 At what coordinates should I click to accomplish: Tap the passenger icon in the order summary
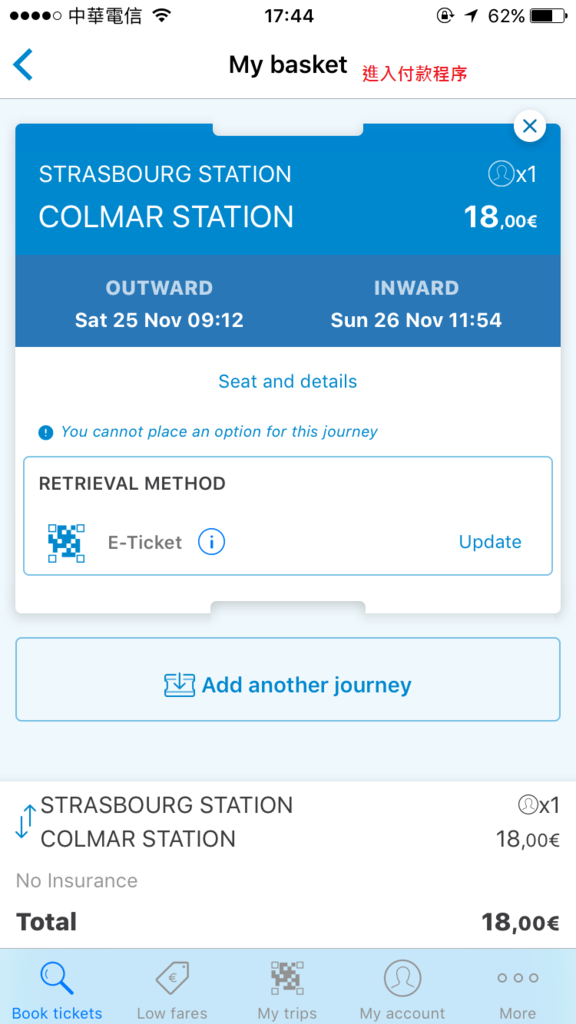click(x=527, y=805)
